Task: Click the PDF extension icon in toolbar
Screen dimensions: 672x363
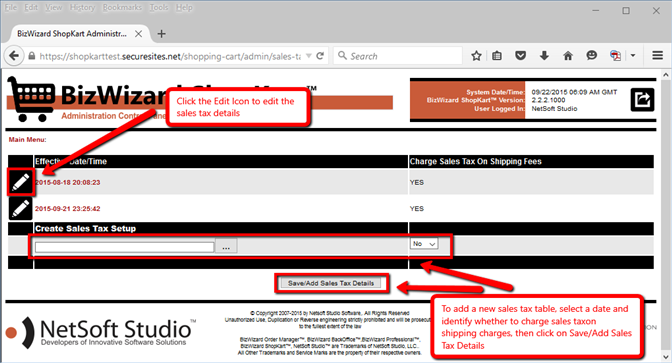Action: (x=615, y=56)
